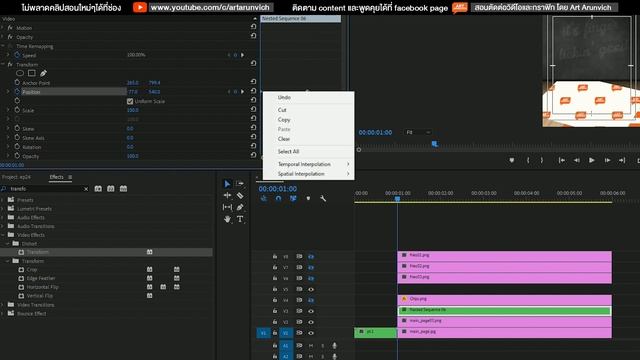Create ellipse mask under Transform effect

[20, 73]
